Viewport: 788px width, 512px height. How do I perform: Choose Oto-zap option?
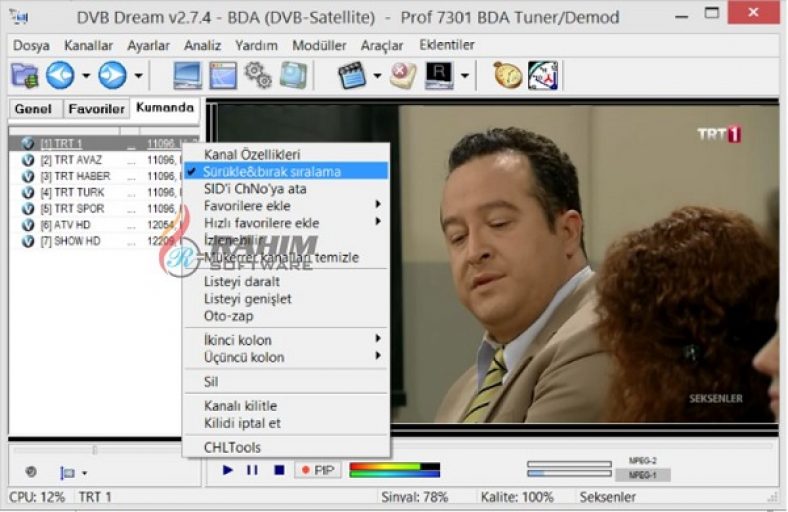[x=286, y=316]
